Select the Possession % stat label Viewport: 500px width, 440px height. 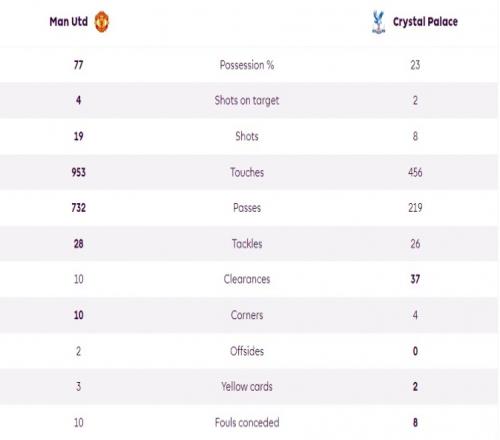(x=247, y=65)
